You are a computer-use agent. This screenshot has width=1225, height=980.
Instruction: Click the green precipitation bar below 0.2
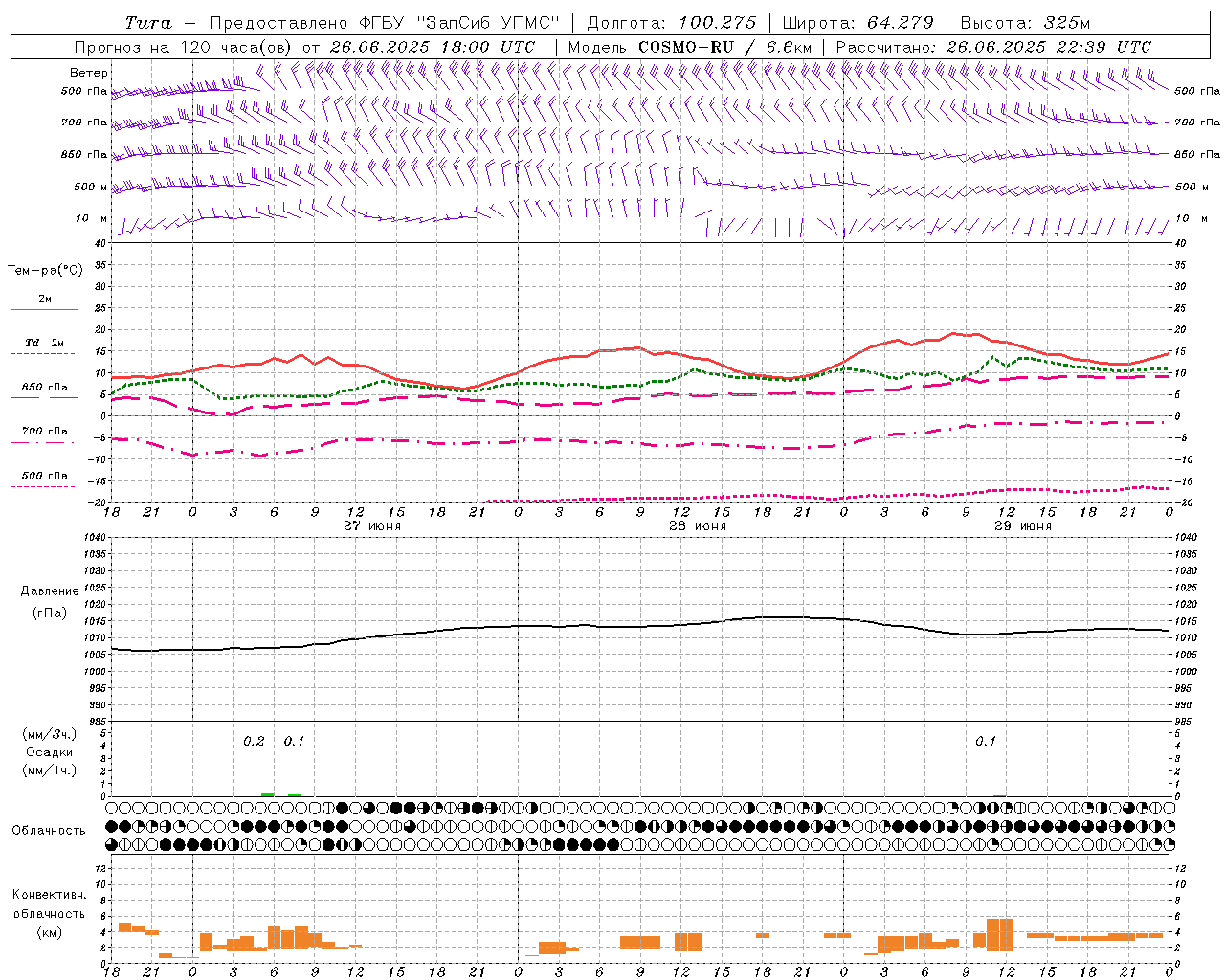[x=268, y=794]
